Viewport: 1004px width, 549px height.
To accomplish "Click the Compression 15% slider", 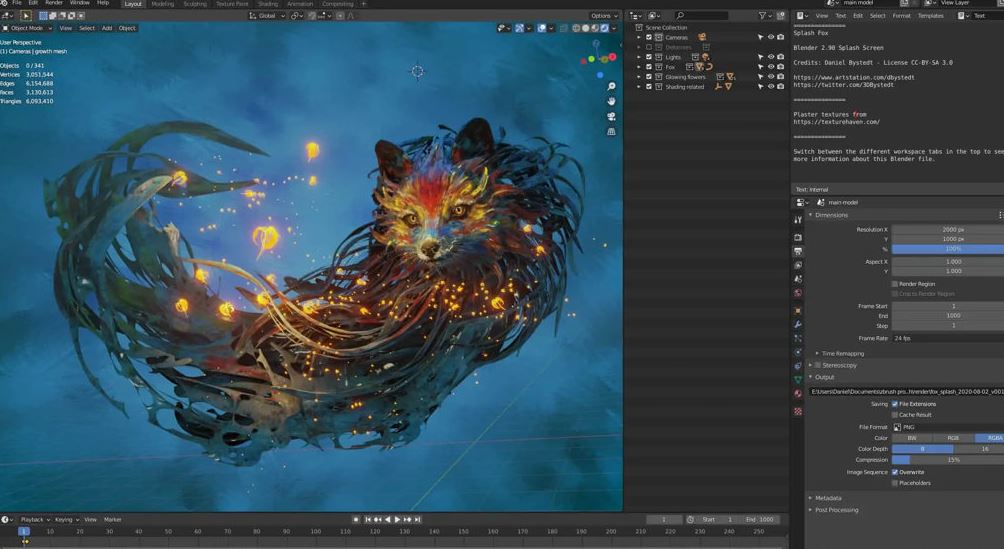I will pos(948,460).
